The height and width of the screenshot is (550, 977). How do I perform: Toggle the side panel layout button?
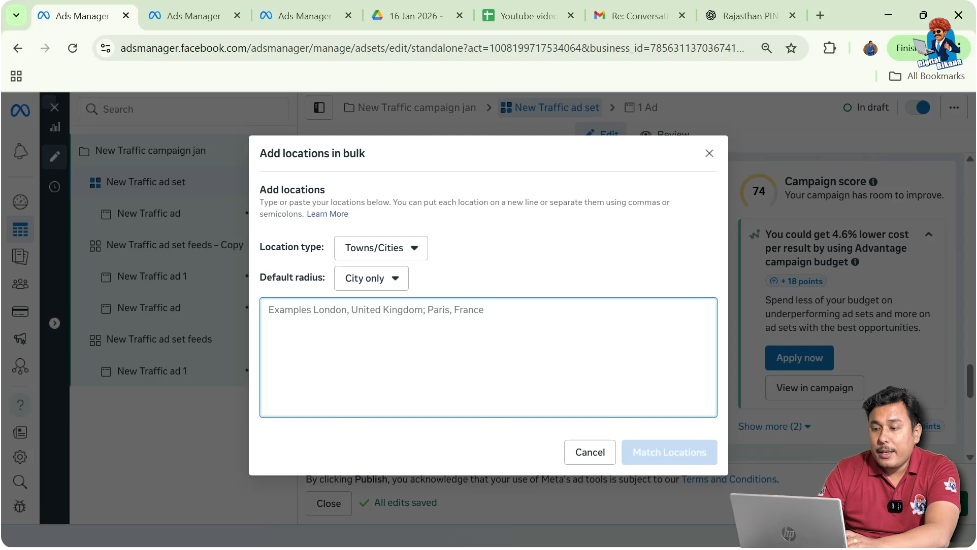point(319,108)
